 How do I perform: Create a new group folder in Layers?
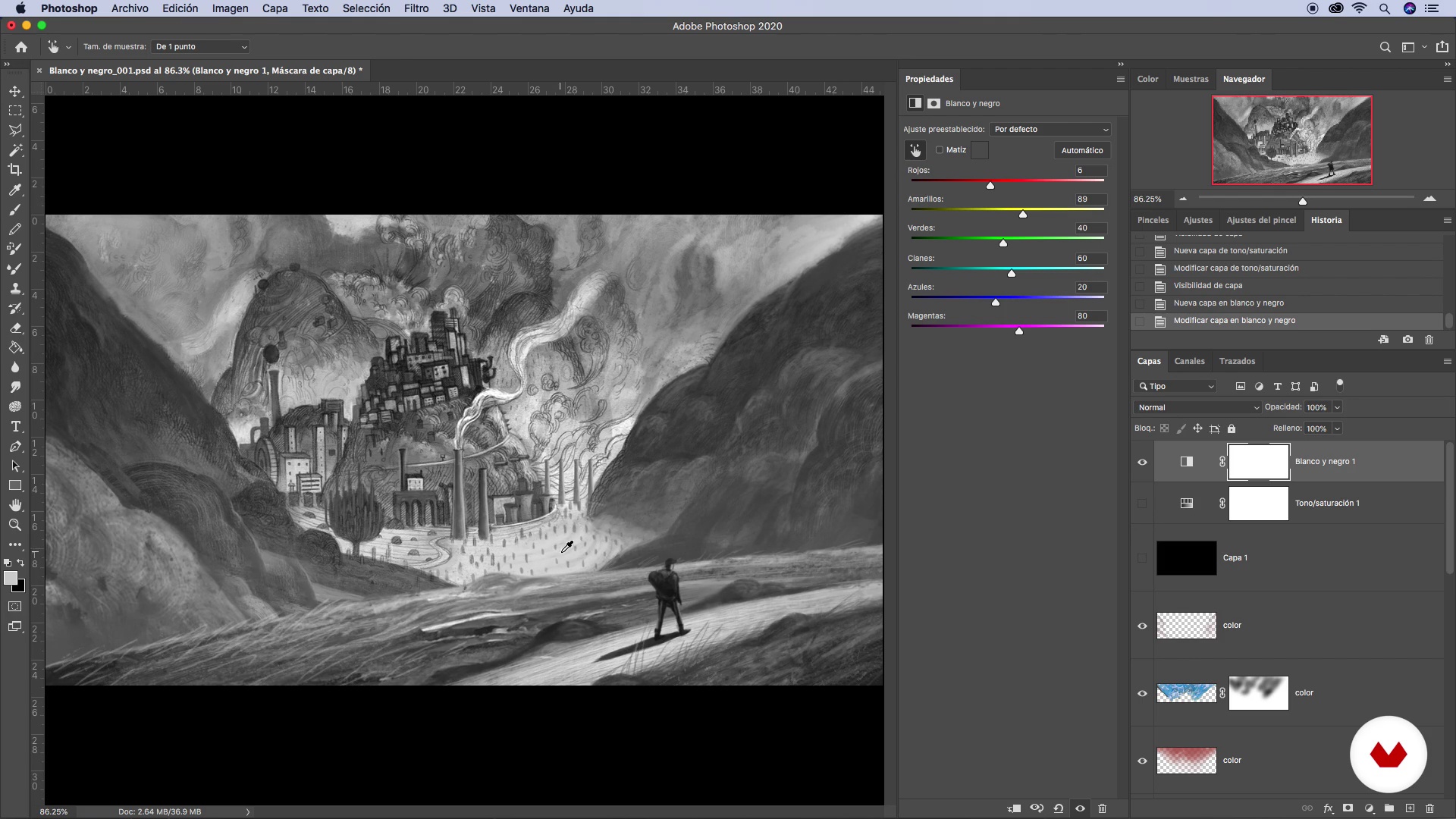[x=1389, y=808]
